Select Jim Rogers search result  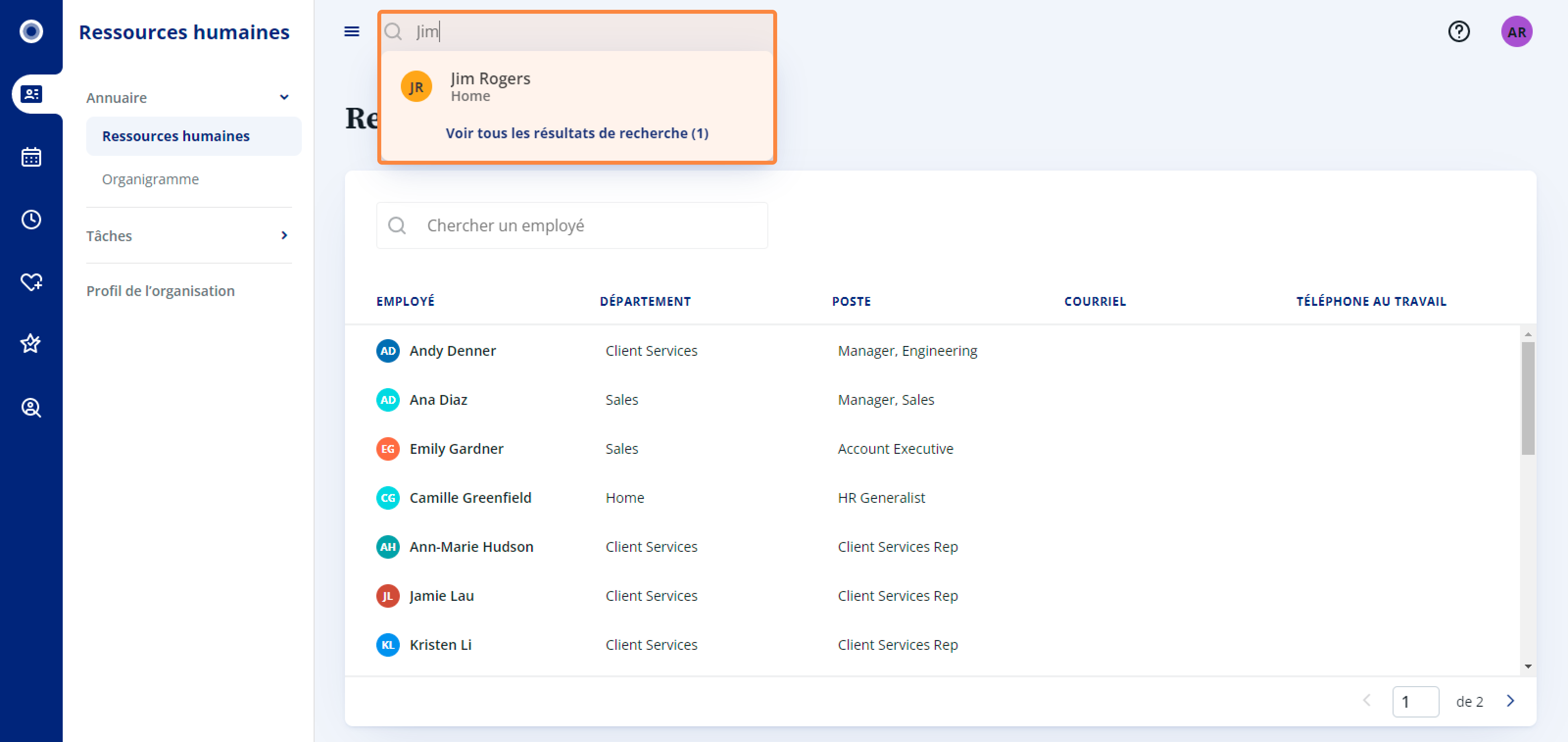pos(577,86)
